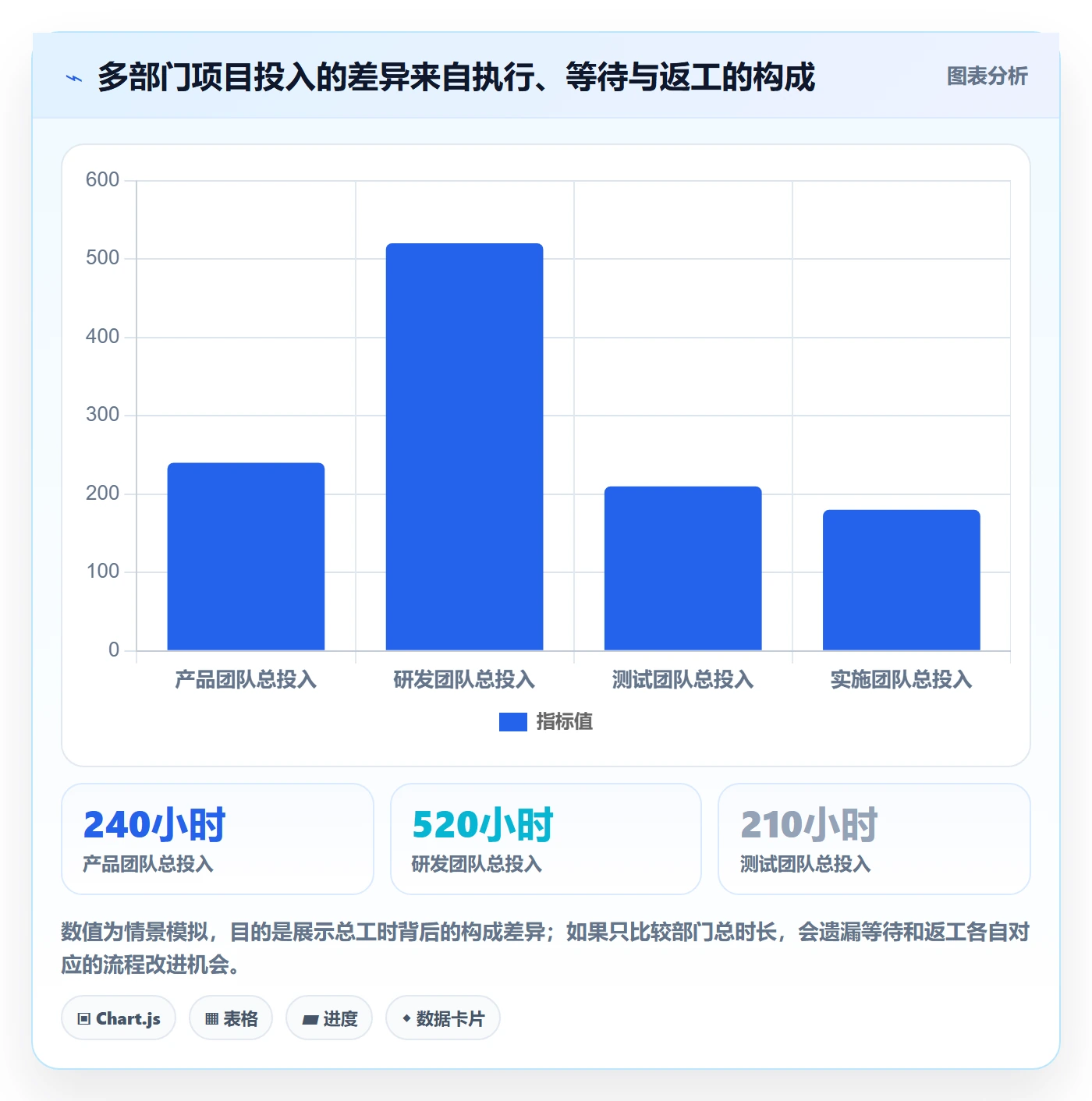Screen dimensions: 1092x1101
Task: Click the 研发团队总投入 x-axis label
Action: tap(464, 680)
